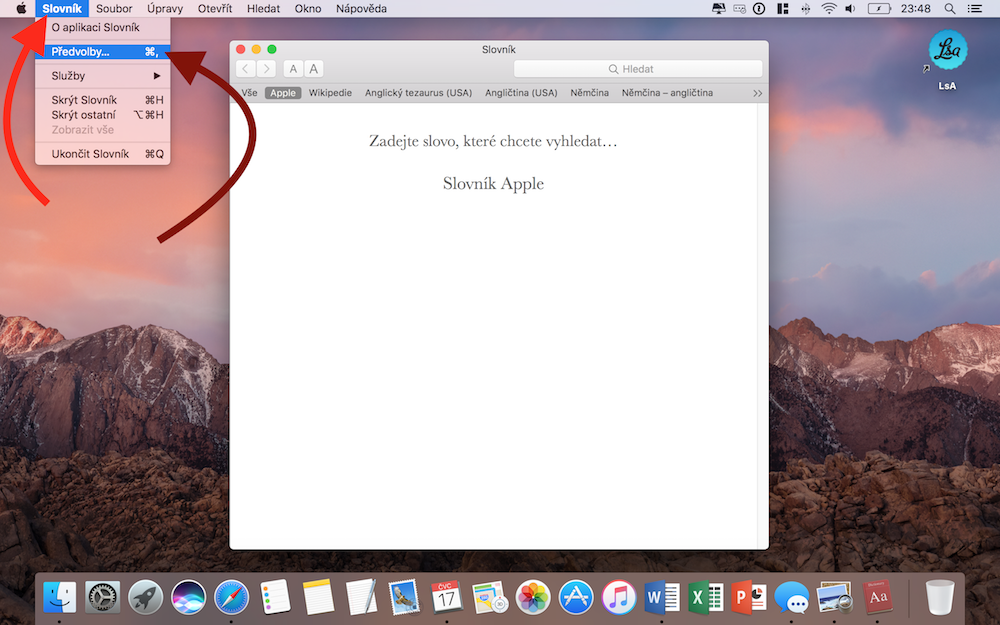1000x625 pixels.
Task: Go back in Slovník history
Action: point(246,69)
